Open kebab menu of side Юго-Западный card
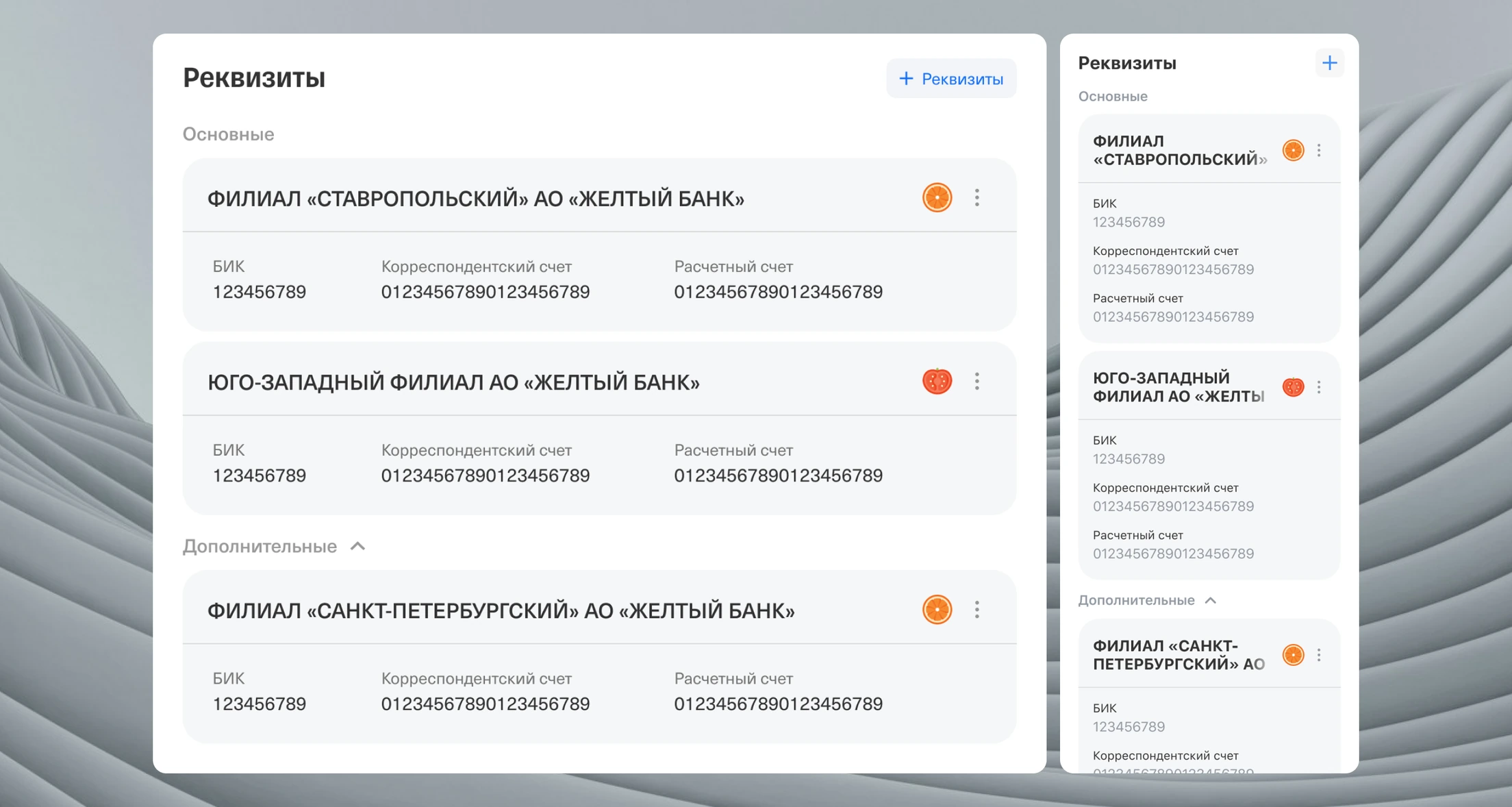Image resolution: width=1512 pixels, height=807 pixels. [x=1319, y=387]
